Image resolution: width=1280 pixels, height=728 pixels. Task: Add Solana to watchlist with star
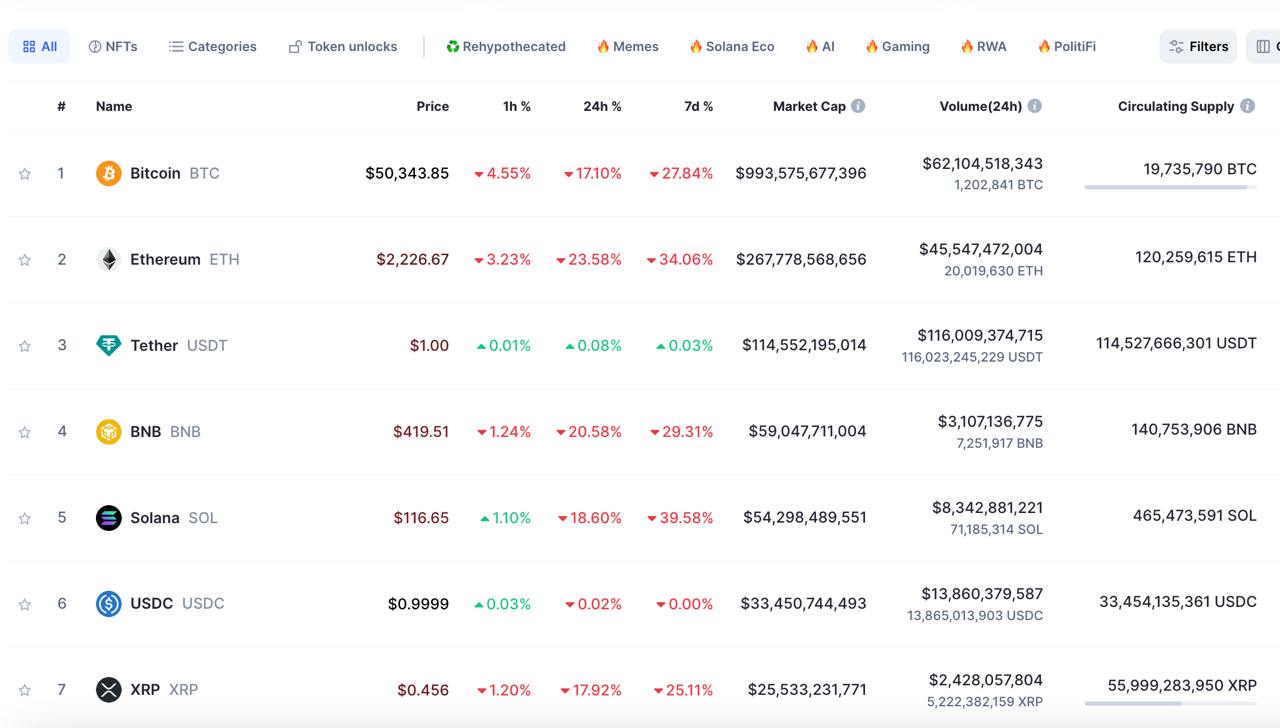point(24,518)
